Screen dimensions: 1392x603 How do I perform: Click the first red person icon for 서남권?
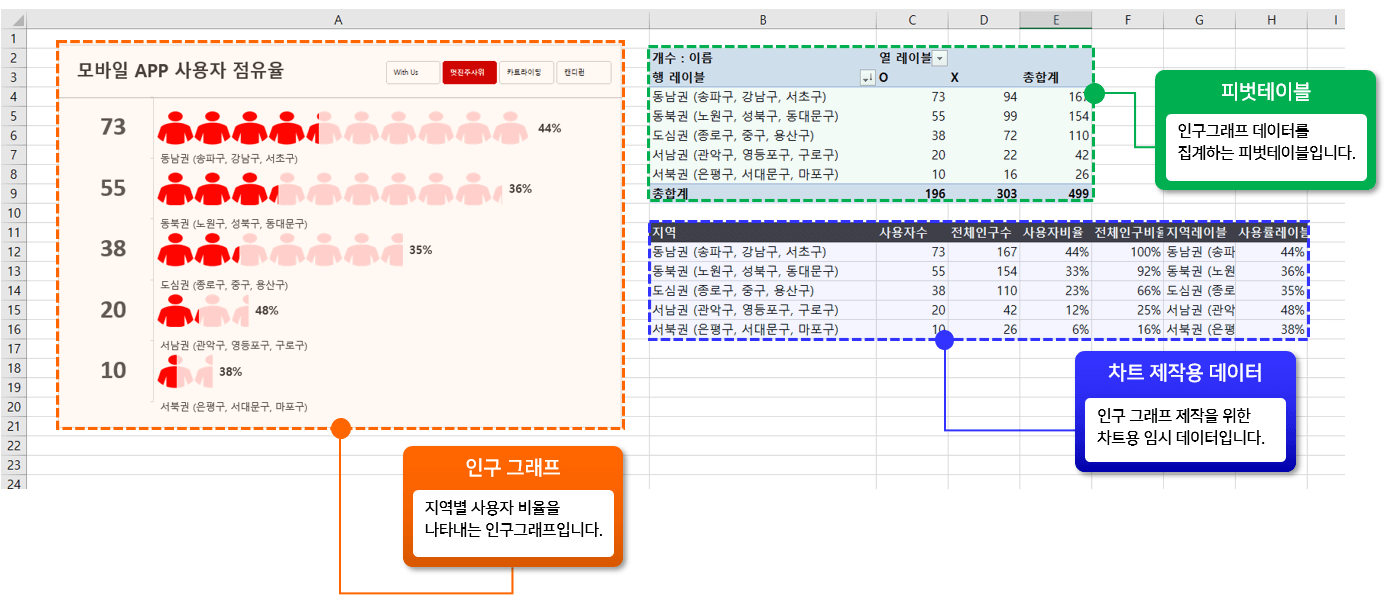coord(175,312)
